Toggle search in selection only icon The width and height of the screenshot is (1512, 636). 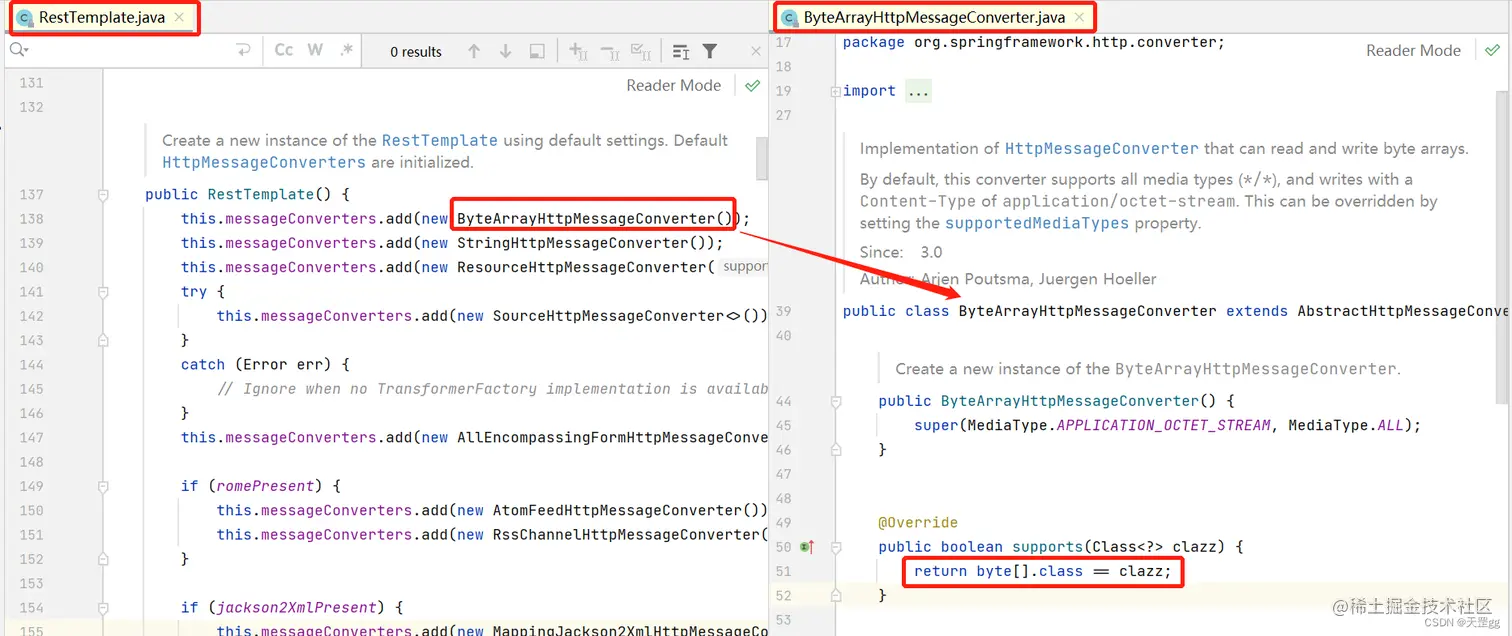(537, 51)
